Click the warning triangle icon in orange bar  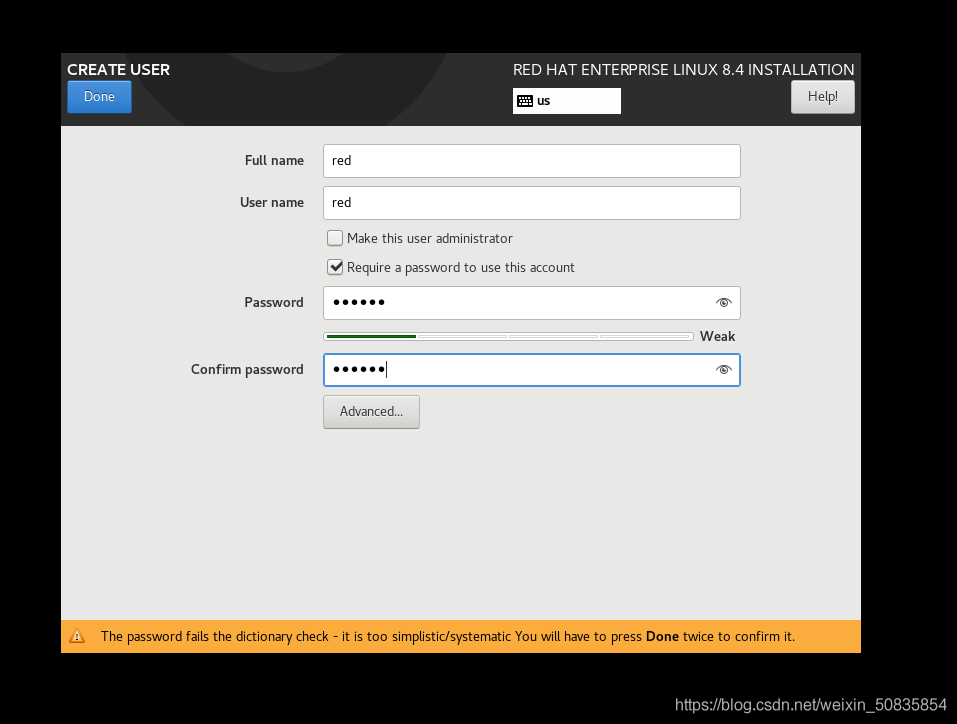pyautogui.click(x=77, y=636)
